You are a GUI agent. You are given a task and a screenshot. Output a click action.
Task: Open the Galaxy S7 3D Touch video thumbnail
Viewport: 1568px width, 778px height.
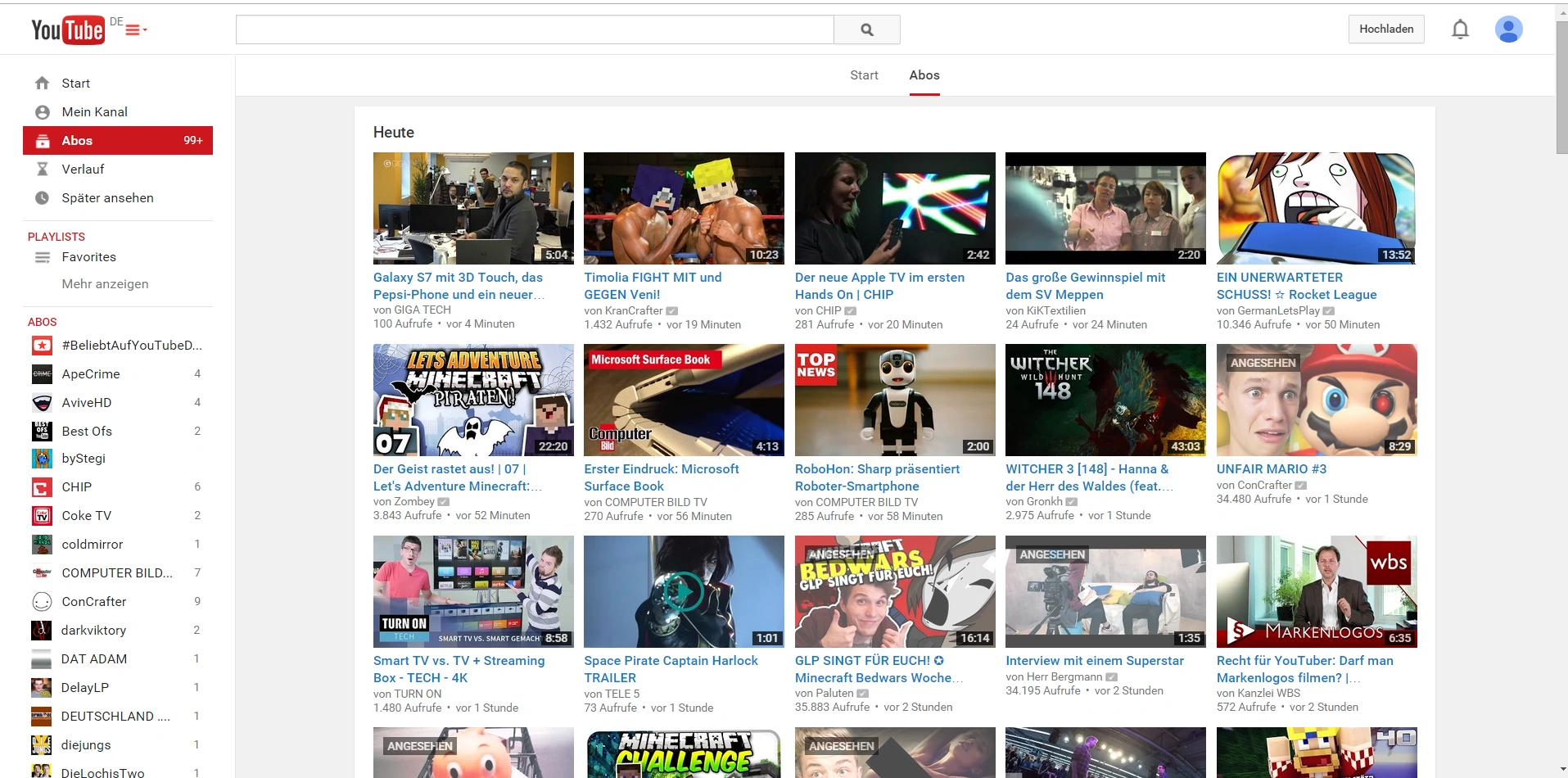pyautogui.click(x=473, y=208)
